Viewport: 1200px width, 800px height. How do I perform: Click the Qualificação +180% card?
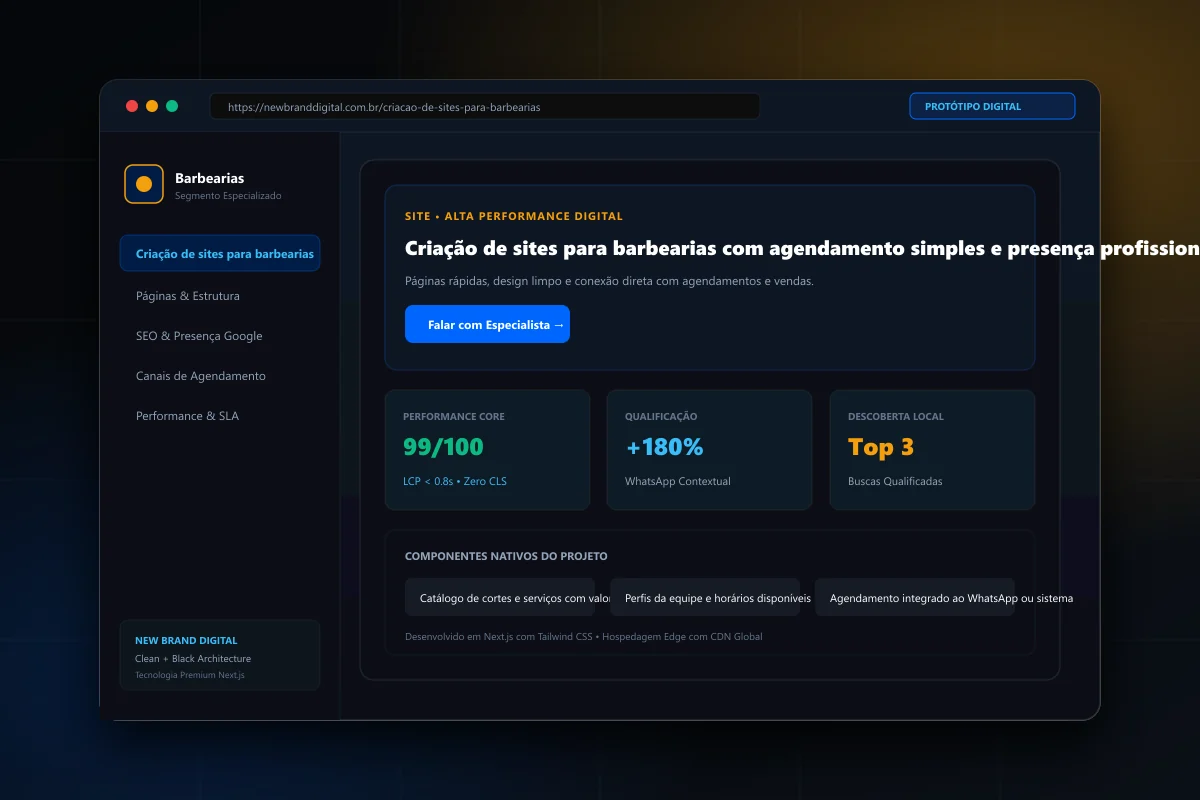pos(709,450)
